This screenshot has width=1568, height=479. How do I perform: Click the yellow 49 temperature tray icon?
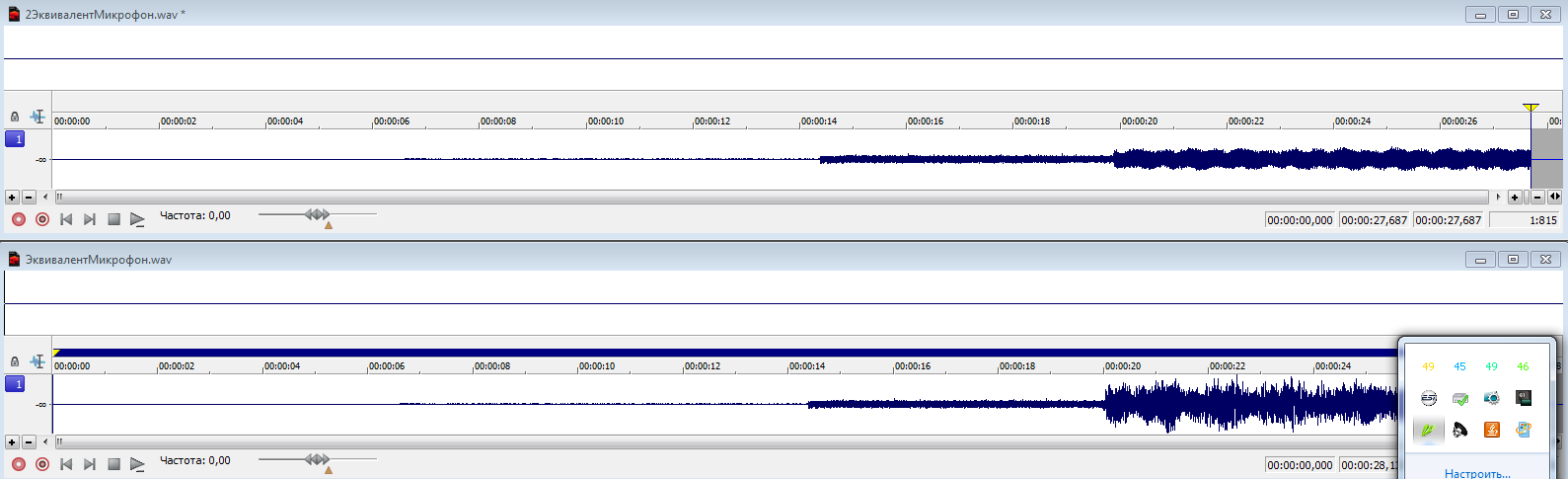[x=1429, y=366]
